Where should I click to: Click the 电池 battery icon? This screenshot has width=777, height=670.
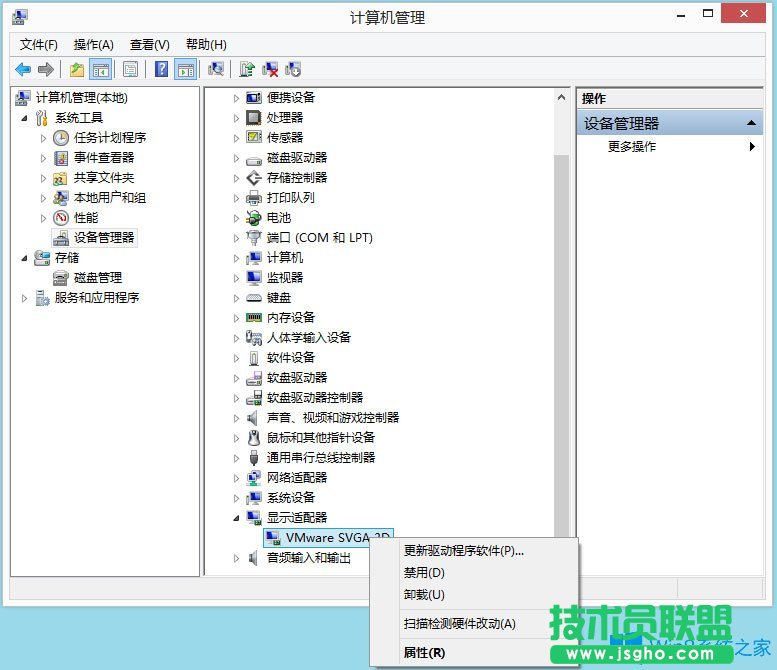pos(254,218)
